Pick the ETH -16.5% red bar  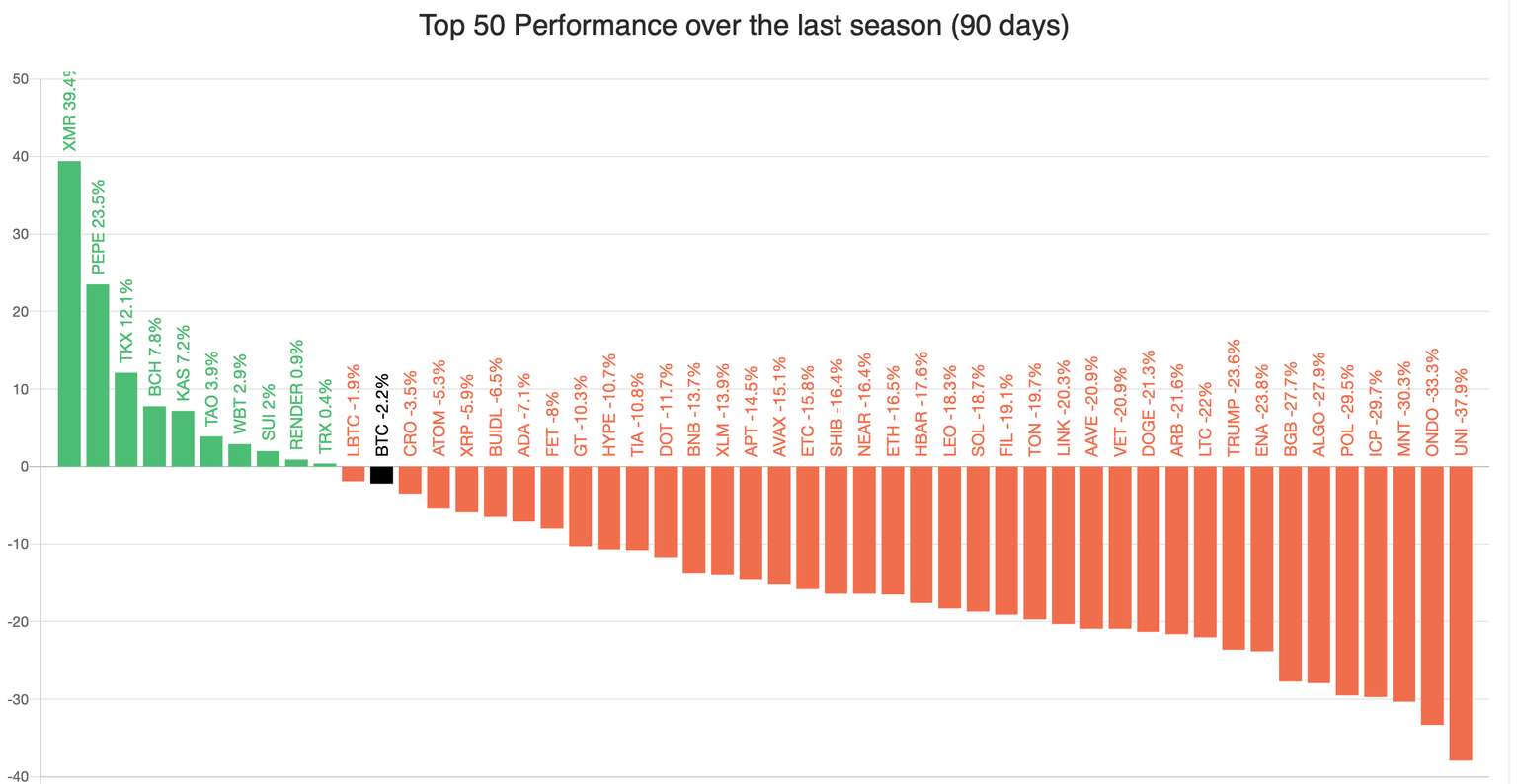point(893,530)
